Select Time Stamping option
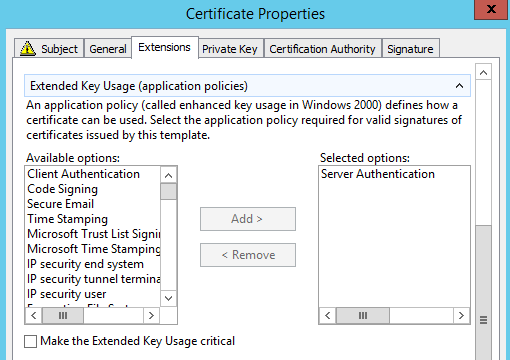 coord(67,219)
